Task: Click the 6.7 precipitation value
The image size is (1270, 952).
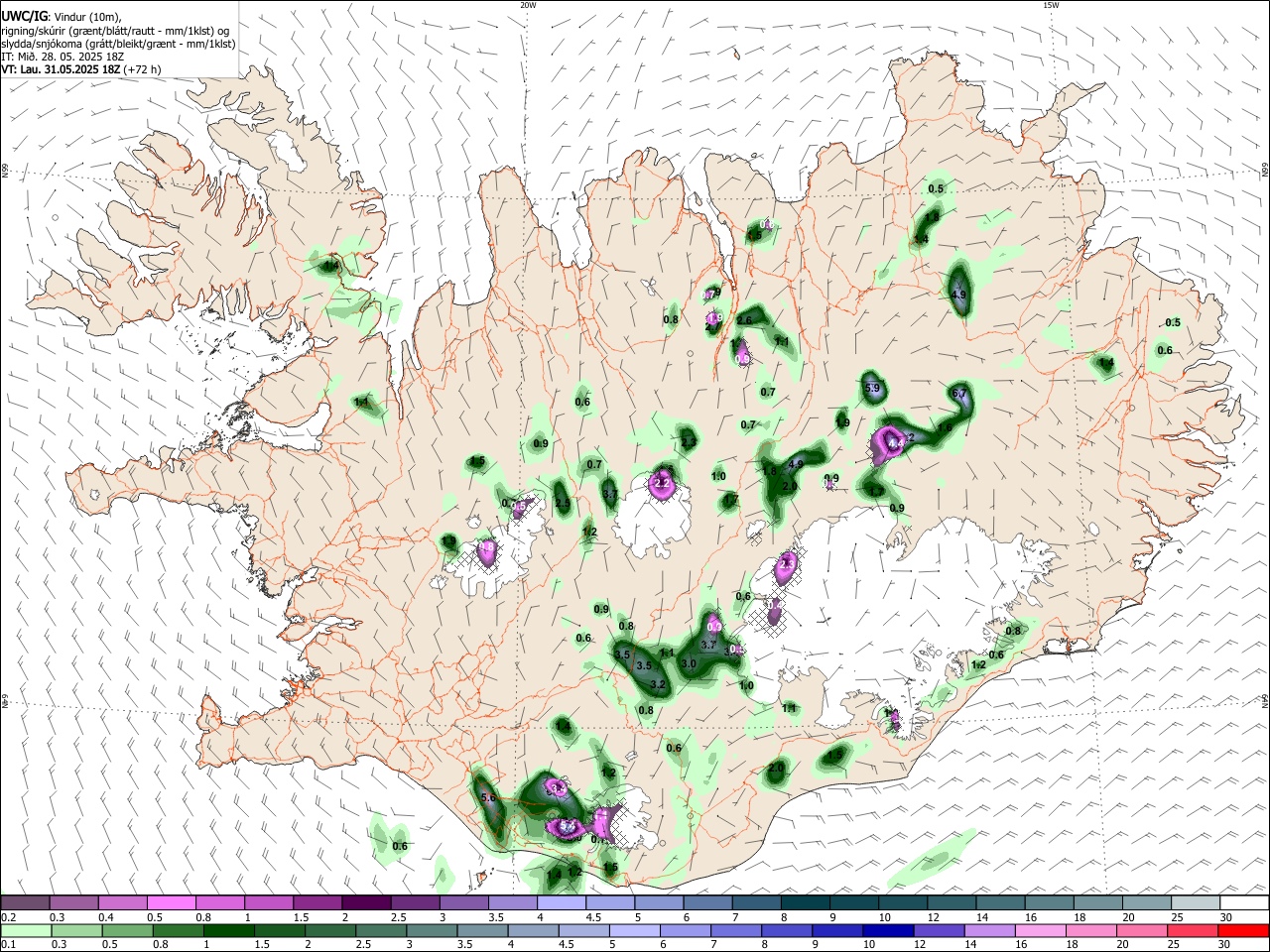Action: click(959, 394)
